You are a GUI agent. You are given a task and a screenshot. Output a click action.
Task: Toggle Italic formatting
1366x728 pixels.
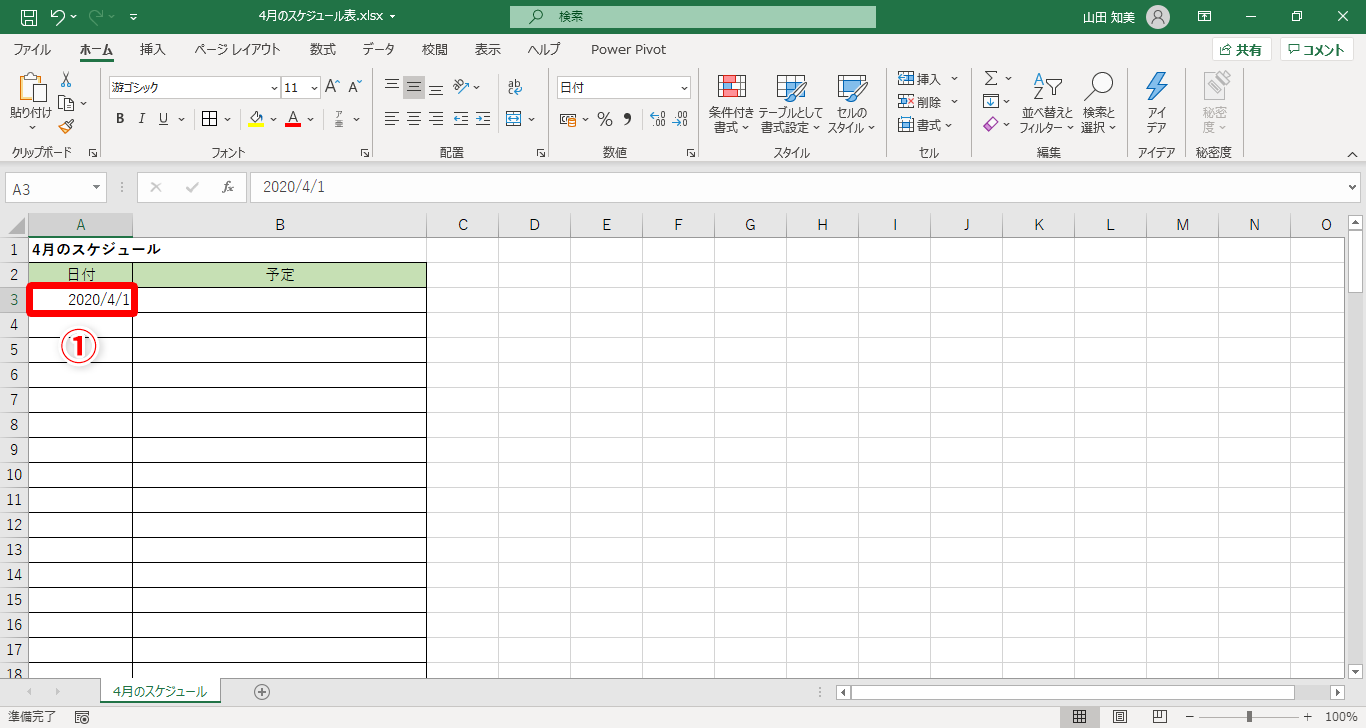141,119
